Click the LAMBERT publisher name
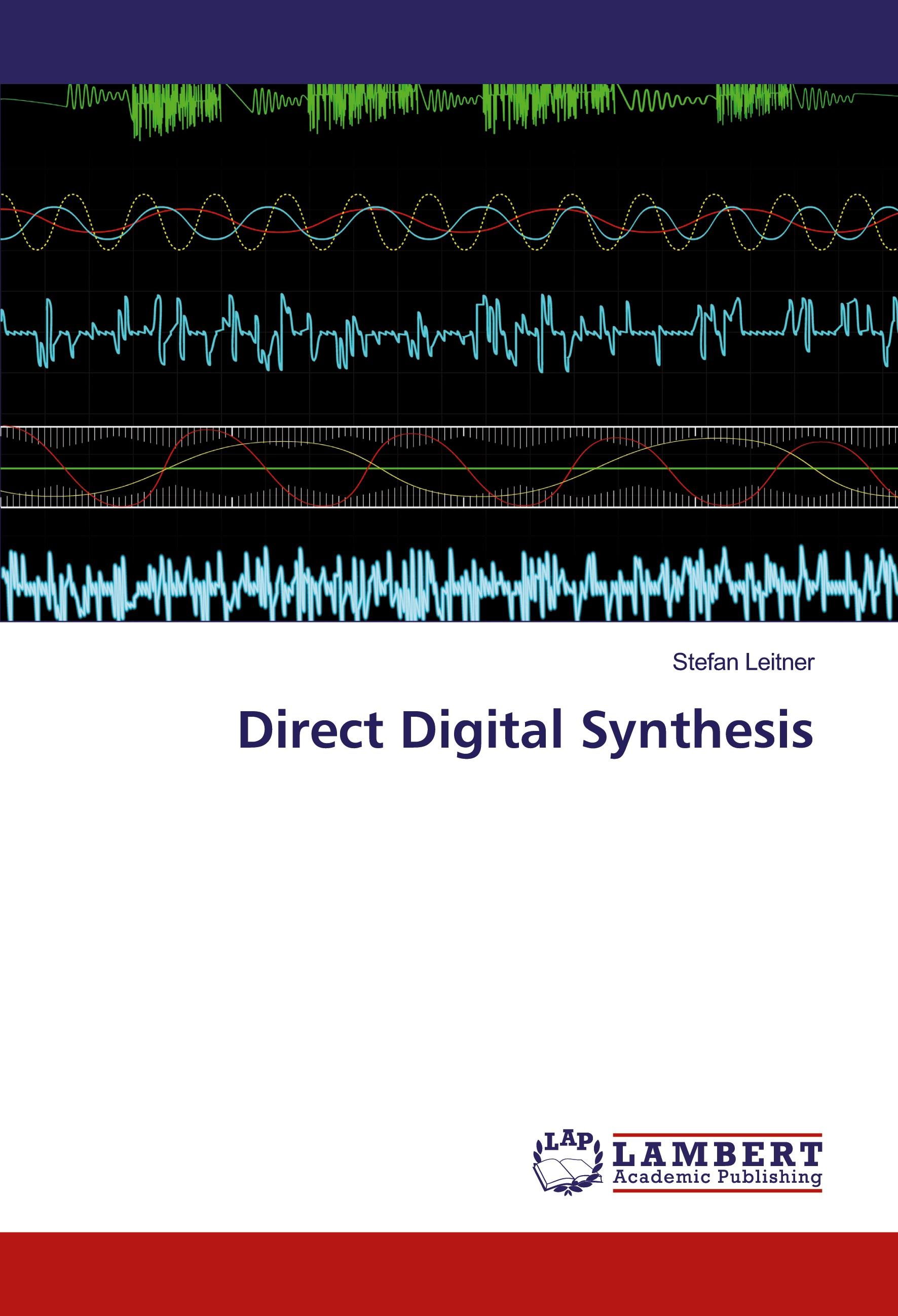Screen dimensions: 898x1316 (717, 1153)
